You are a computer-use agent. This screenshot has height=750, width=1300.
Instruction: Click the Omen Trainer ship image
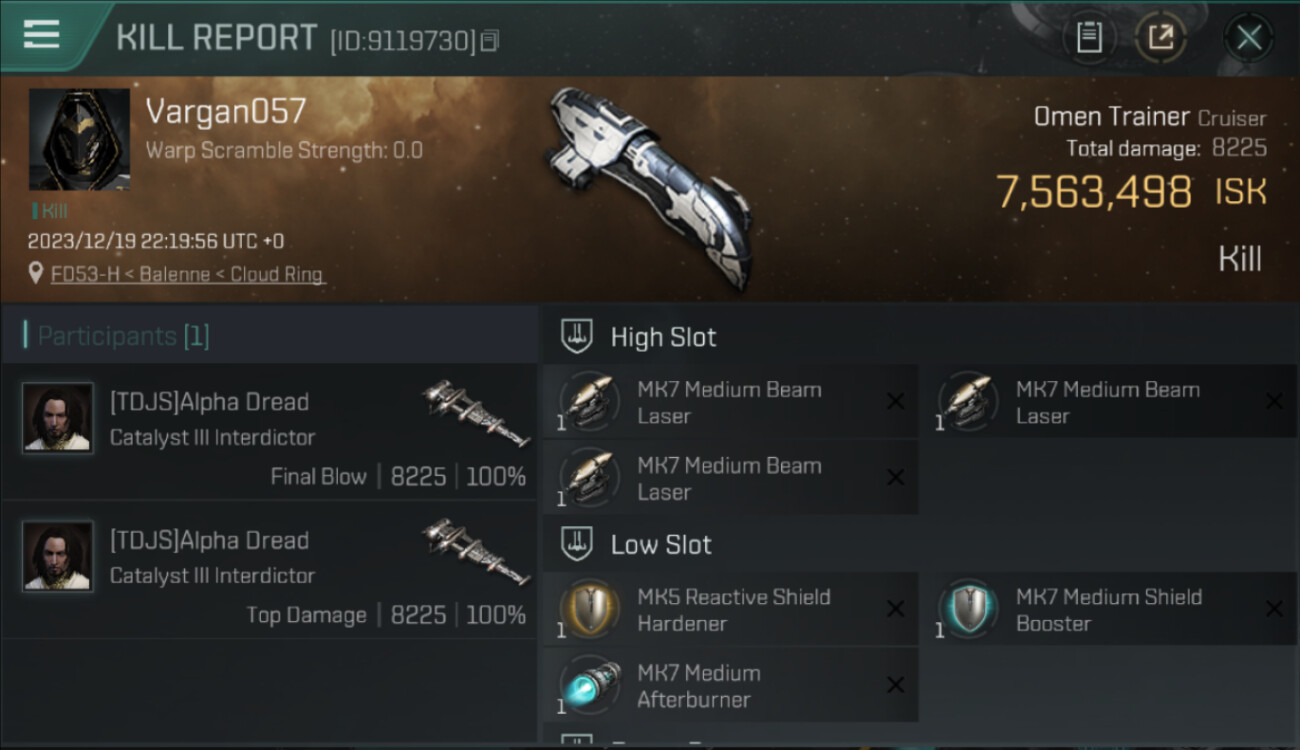click(649, 185)
